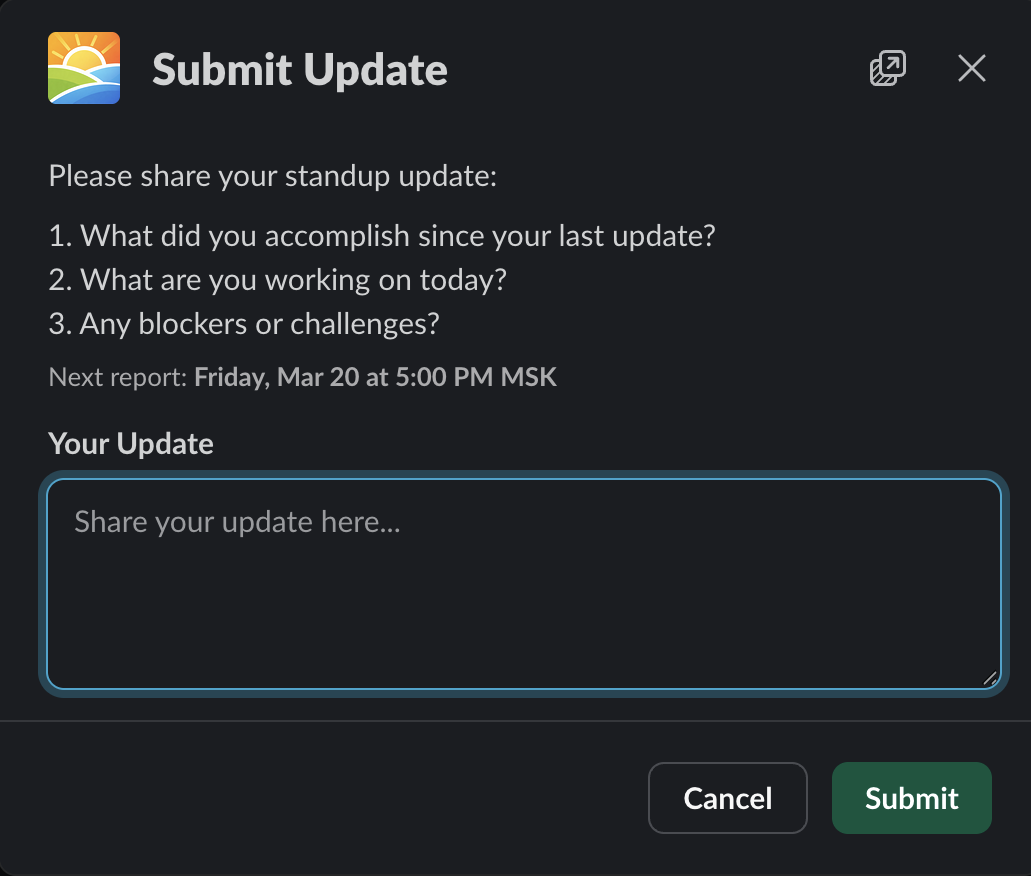Click the "1." list number marker
The height and width of the screenshot is (876, 1031).
60,236
